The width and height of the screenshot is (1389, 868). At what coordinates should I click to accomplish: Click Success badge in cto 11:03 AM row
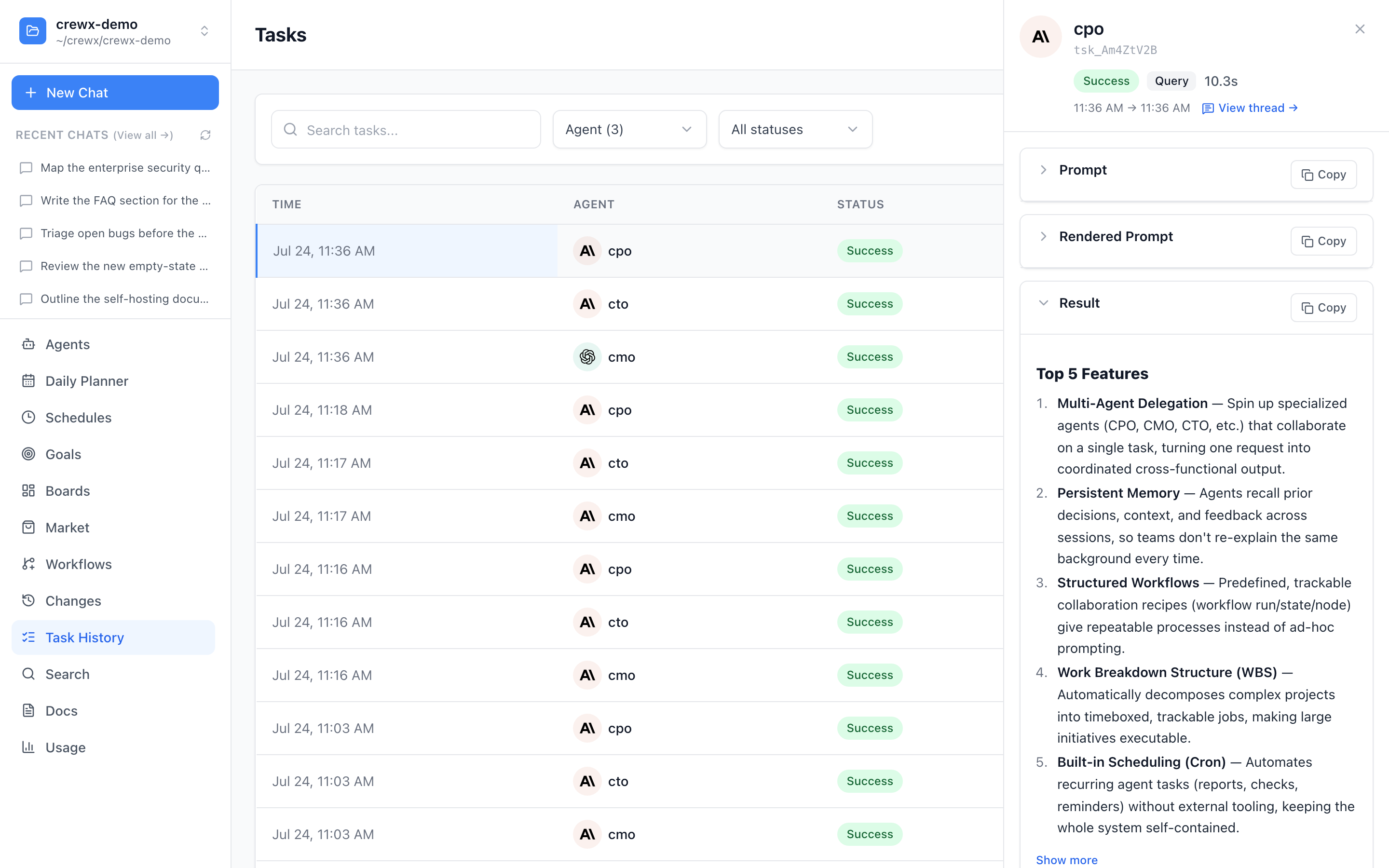pos(870,781)
